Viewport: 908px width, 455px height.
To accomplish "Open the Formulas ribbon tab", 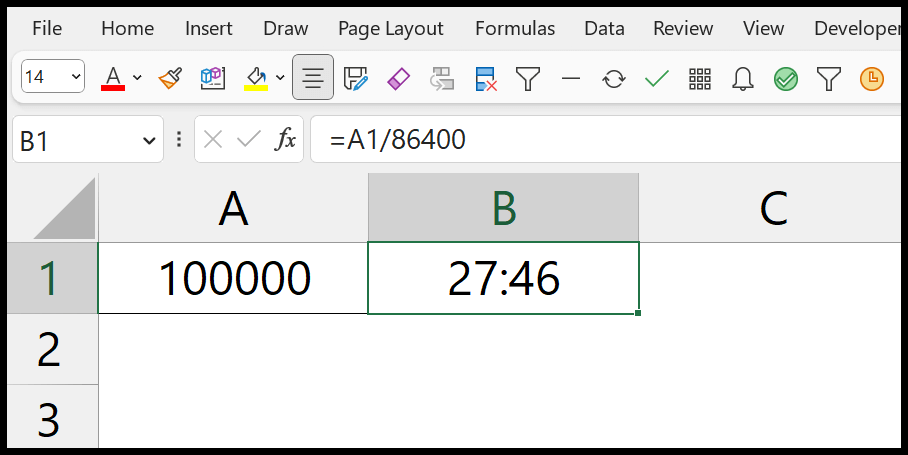I will tap(515, 28).
